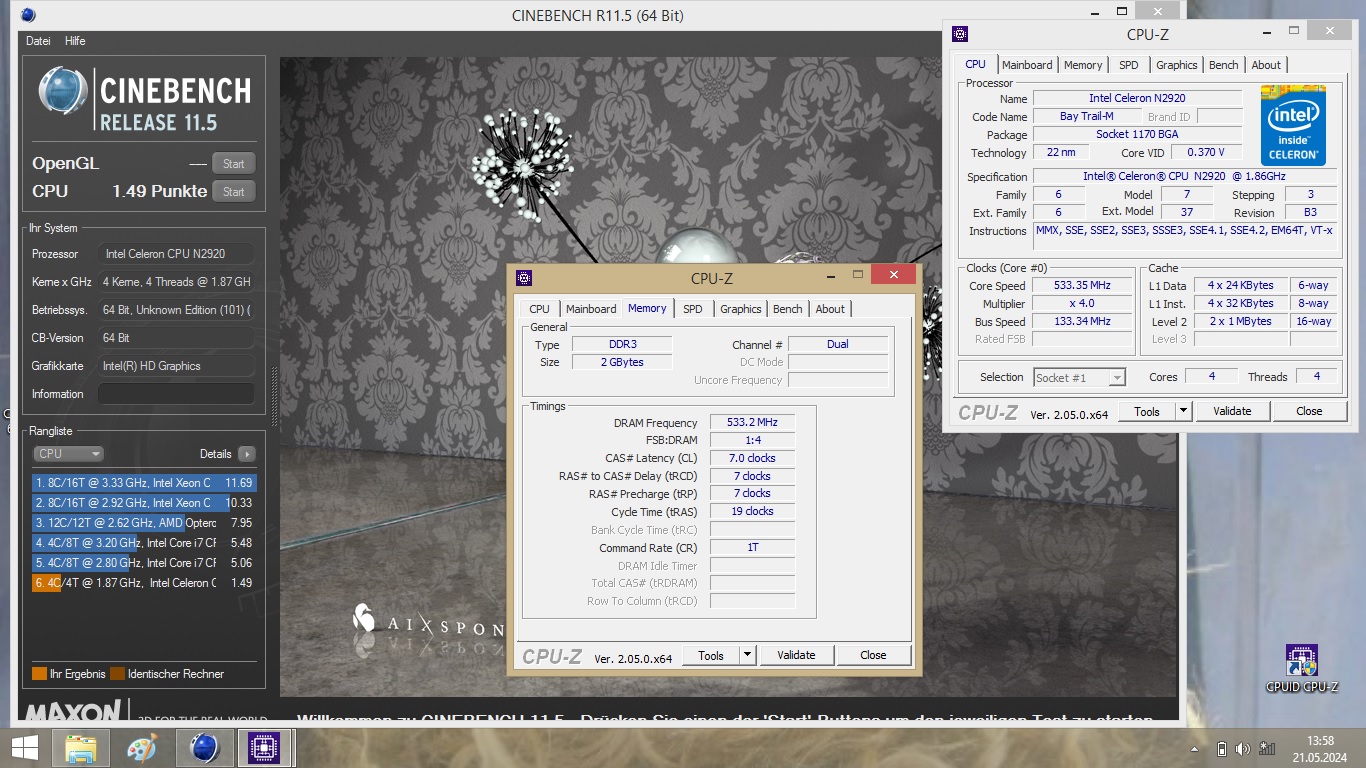The image size is (1366, 768).
Task: Open Mainboard tab in right CPU-Z window
Action: pos(1027,65)
